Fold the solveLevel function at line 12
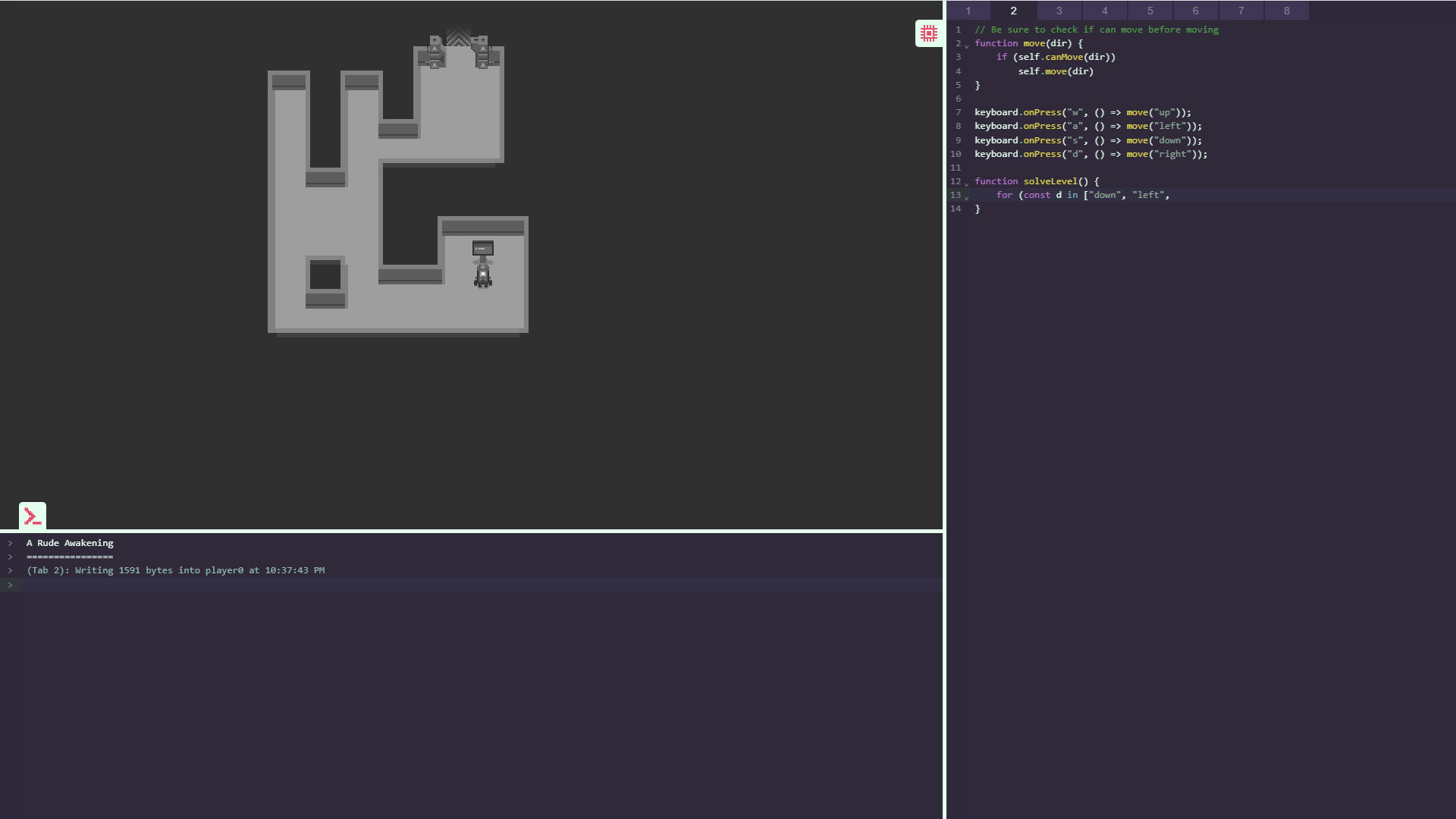 tap(967, 184)
